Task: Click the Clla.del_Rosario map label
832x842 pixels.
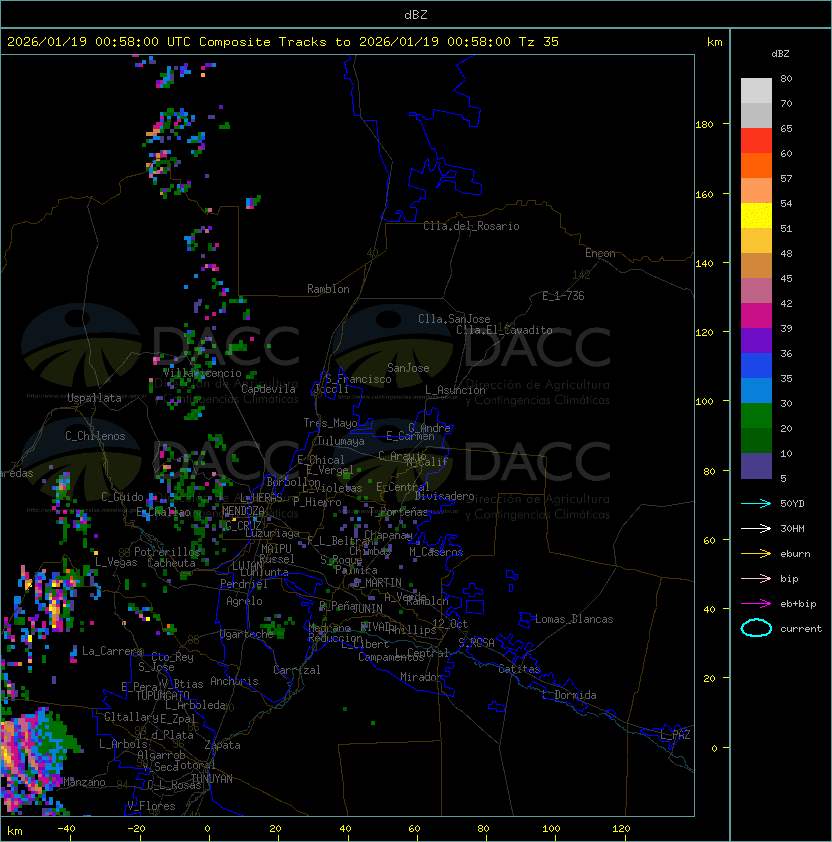Action: pos(471,226)
